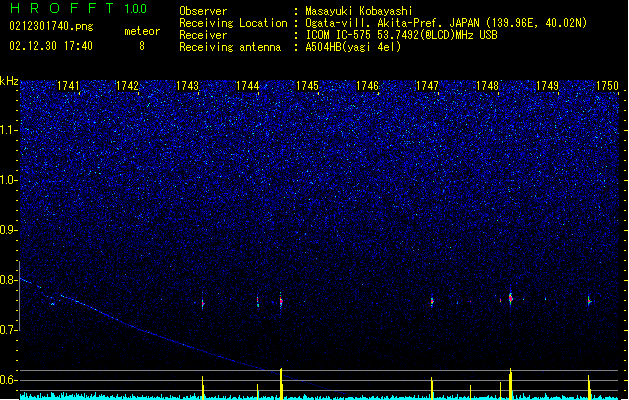This screenshot has width=629, height=400.
Task: Click the tall yellow power spike between 1744 and 1745
Action: [x=281, y=384]
